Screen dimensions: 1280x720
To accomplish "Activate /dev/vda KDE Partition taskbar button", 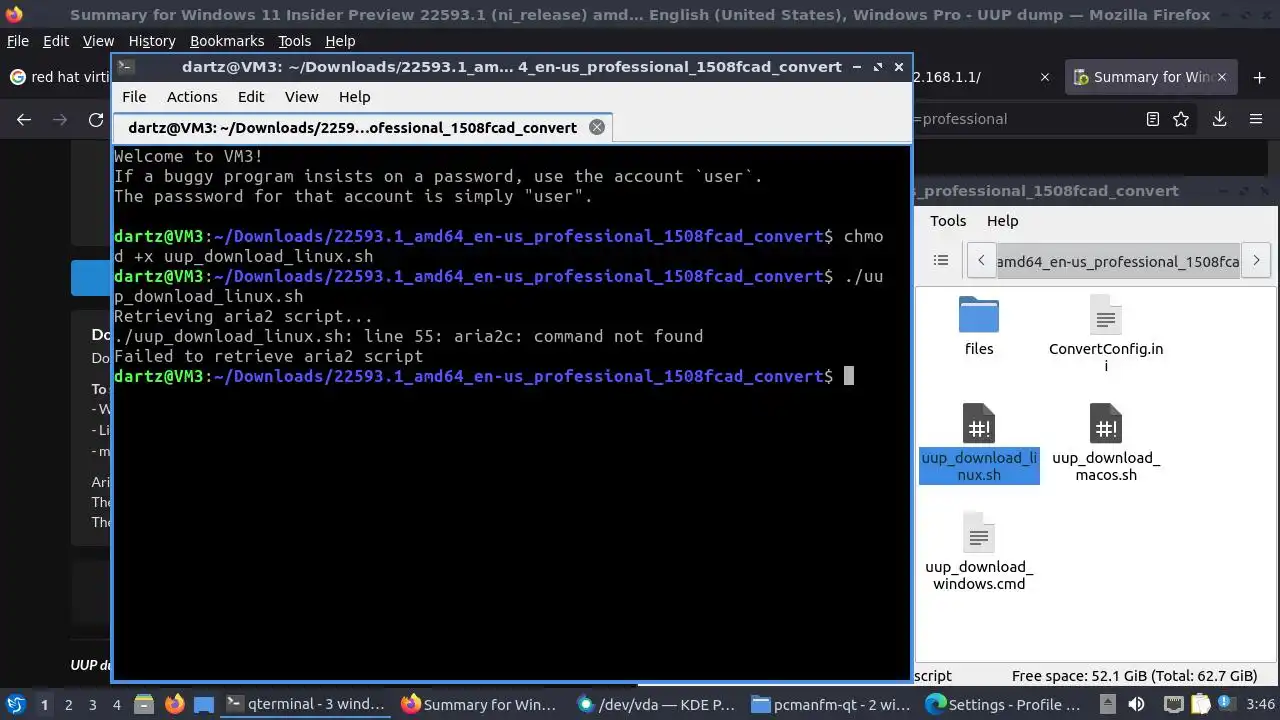I will tap(656, 704).
